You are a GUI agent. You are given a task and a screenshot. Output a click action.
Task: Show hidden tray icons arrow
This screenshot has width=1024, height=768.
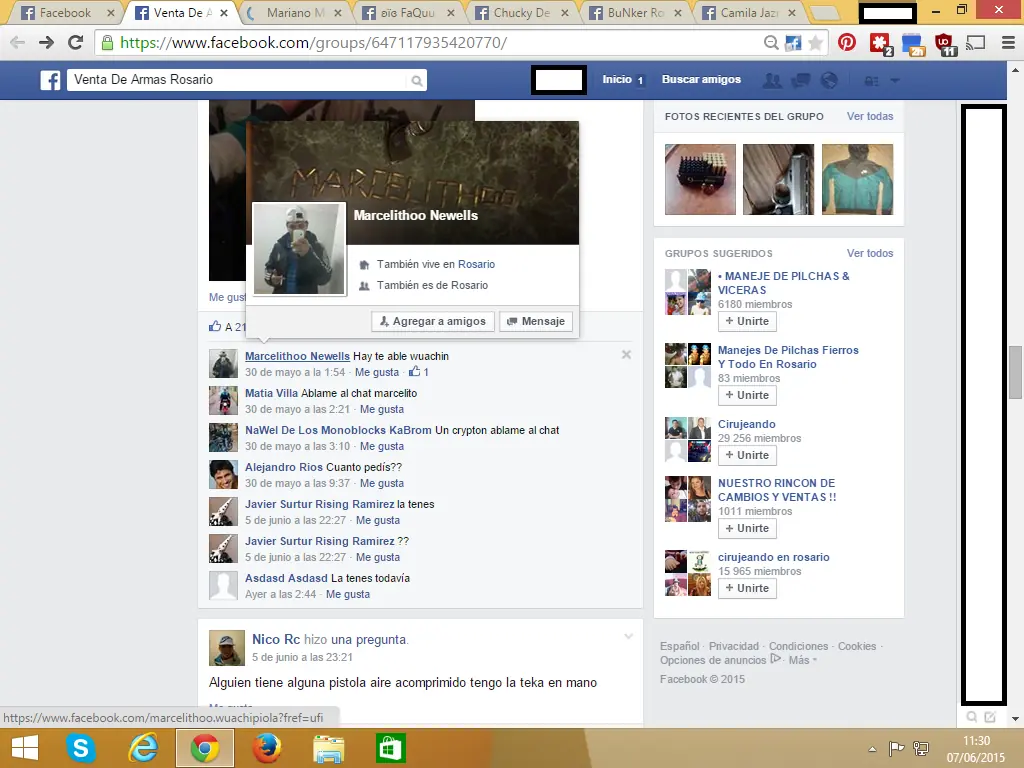coord(872,749)
